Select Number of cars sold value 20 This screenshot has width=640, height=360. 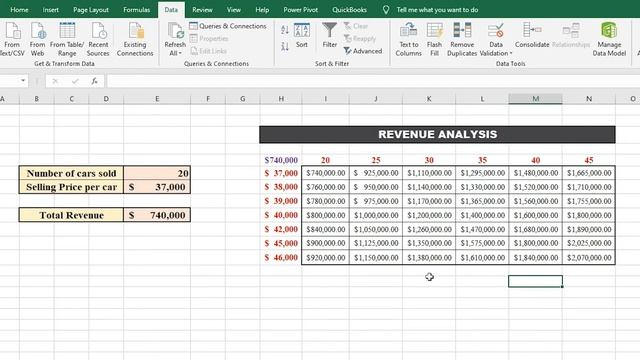pyautogui.click(x=157, y=173)
